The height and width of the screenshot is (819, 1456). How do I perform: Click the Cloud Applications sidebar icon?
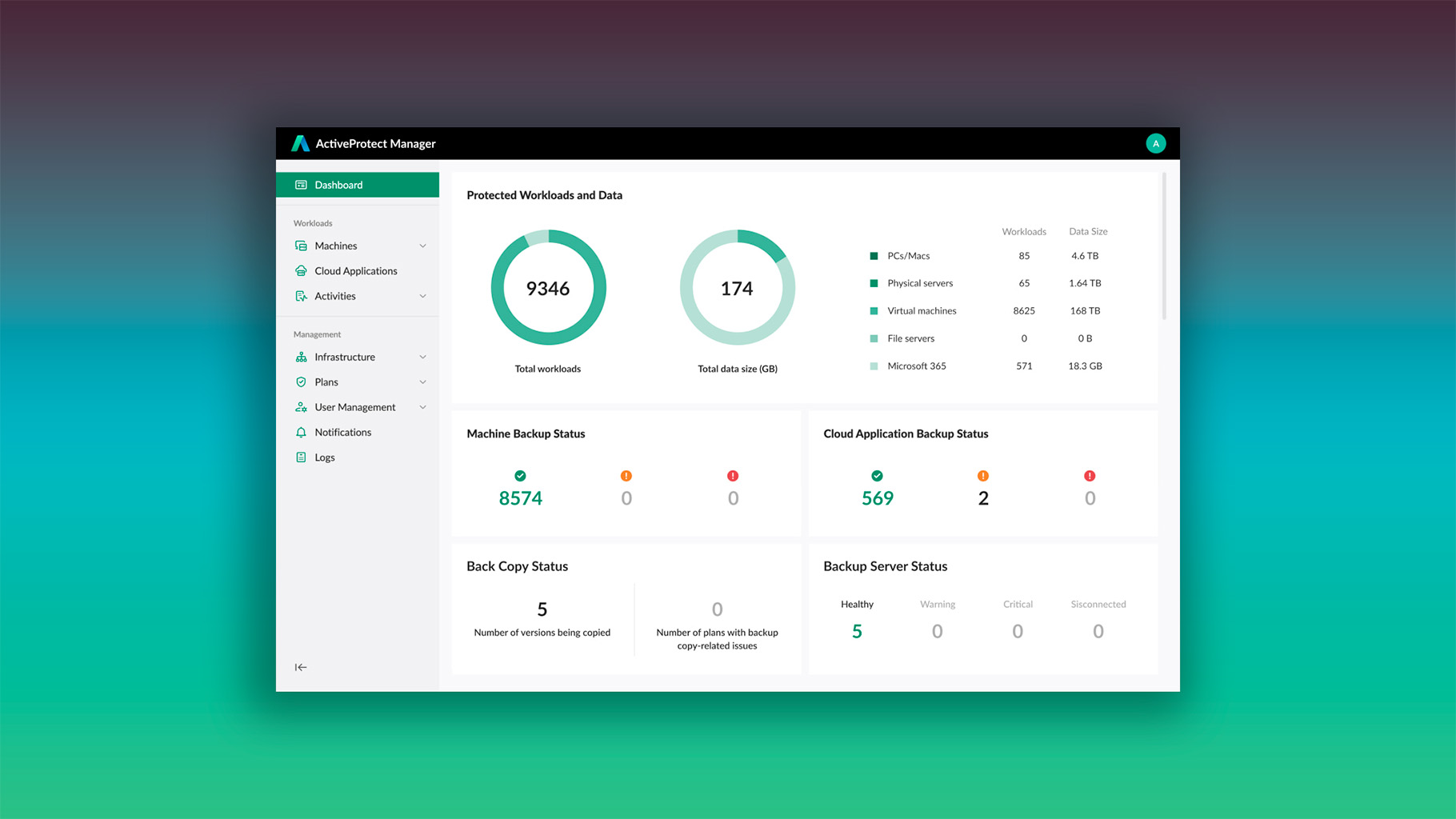tap(301, 270)
